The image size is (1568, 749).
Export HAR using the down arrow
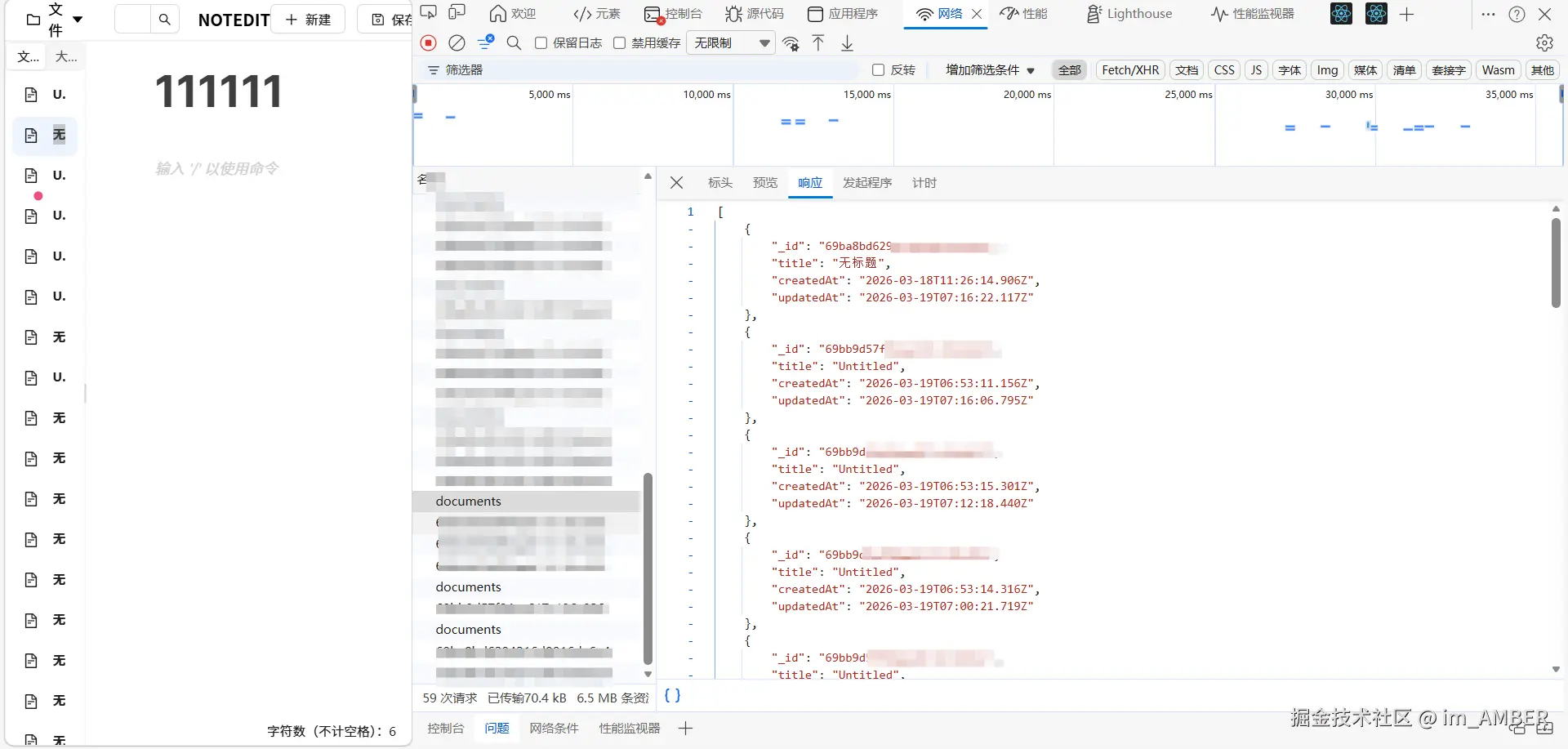[x=847, y=42]
